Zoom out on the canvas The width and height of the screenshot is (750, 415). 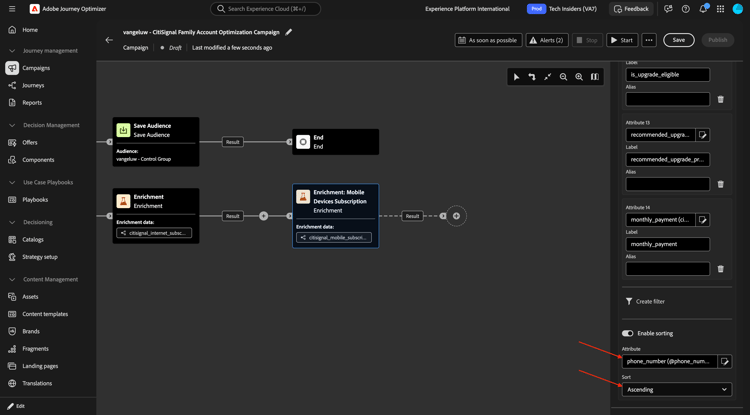(563, 77)
